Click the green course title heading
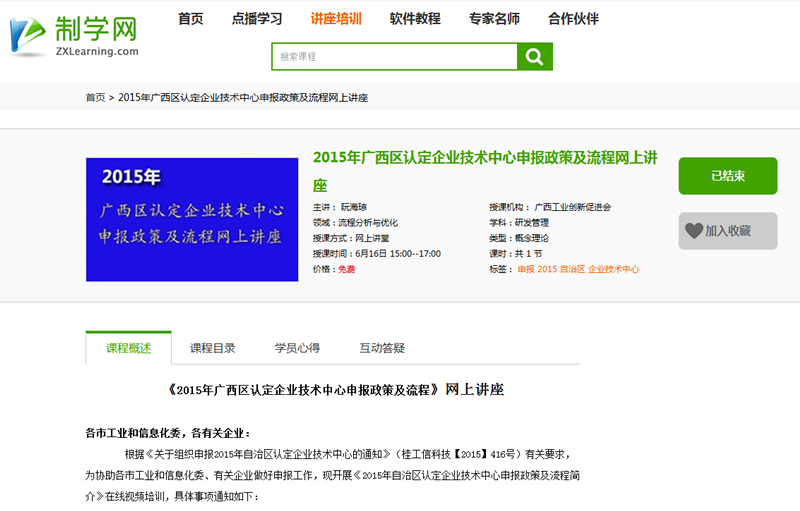 pyautogui.click(x=485, y=171)
